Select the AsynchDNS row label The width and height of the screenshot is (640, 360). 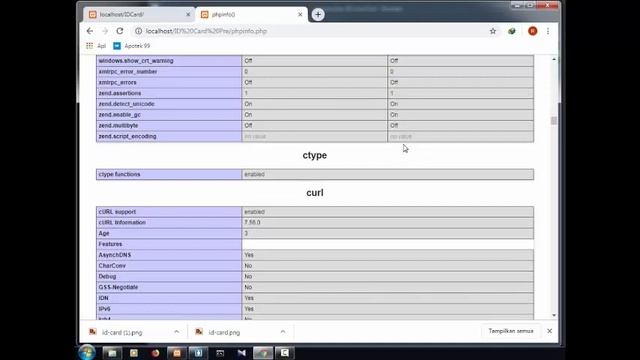115,255
